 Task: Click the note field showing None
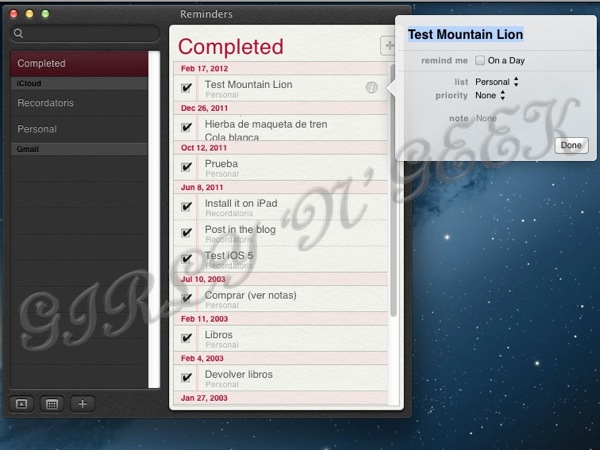click(486, 118)
